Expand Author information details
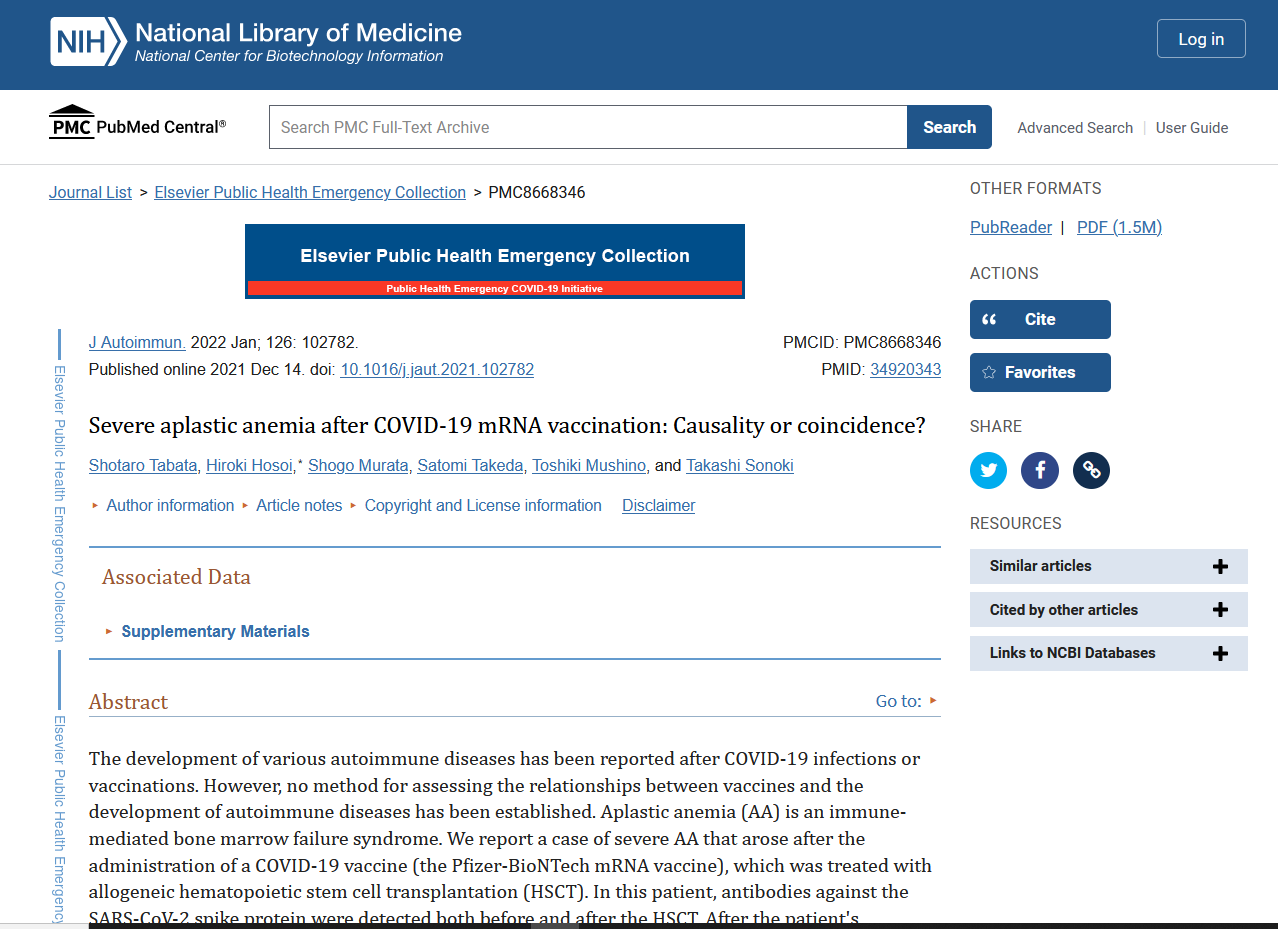1278x929 pixels. (169, 506)
